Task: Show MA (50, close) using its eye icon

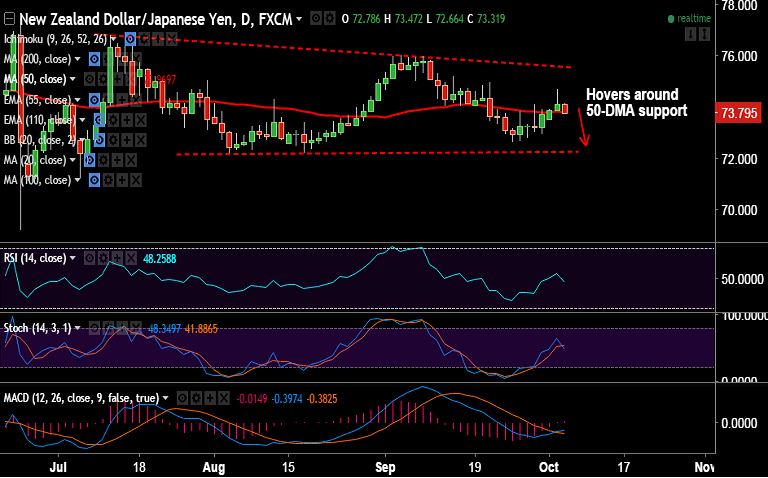Action: (x=90, y=79)
